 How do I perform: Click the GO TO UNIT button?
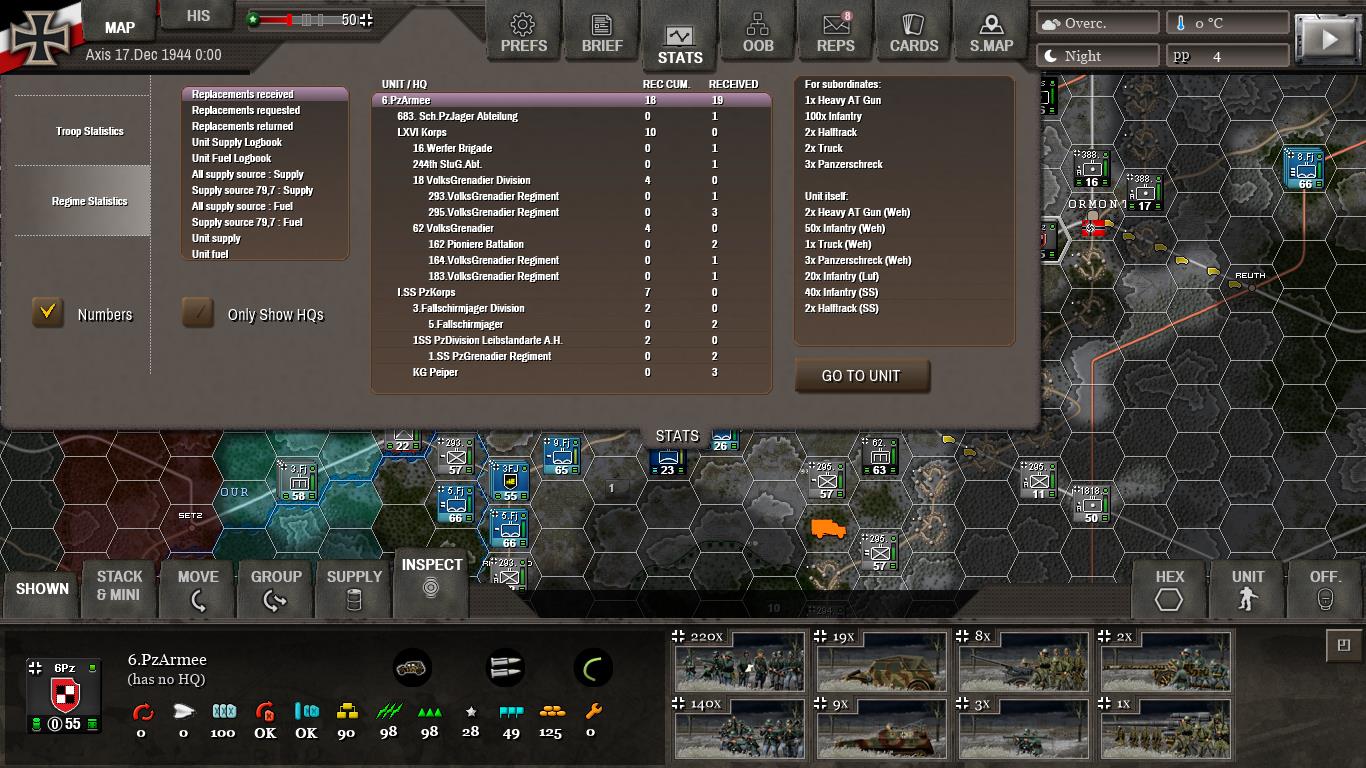point(861,376)
